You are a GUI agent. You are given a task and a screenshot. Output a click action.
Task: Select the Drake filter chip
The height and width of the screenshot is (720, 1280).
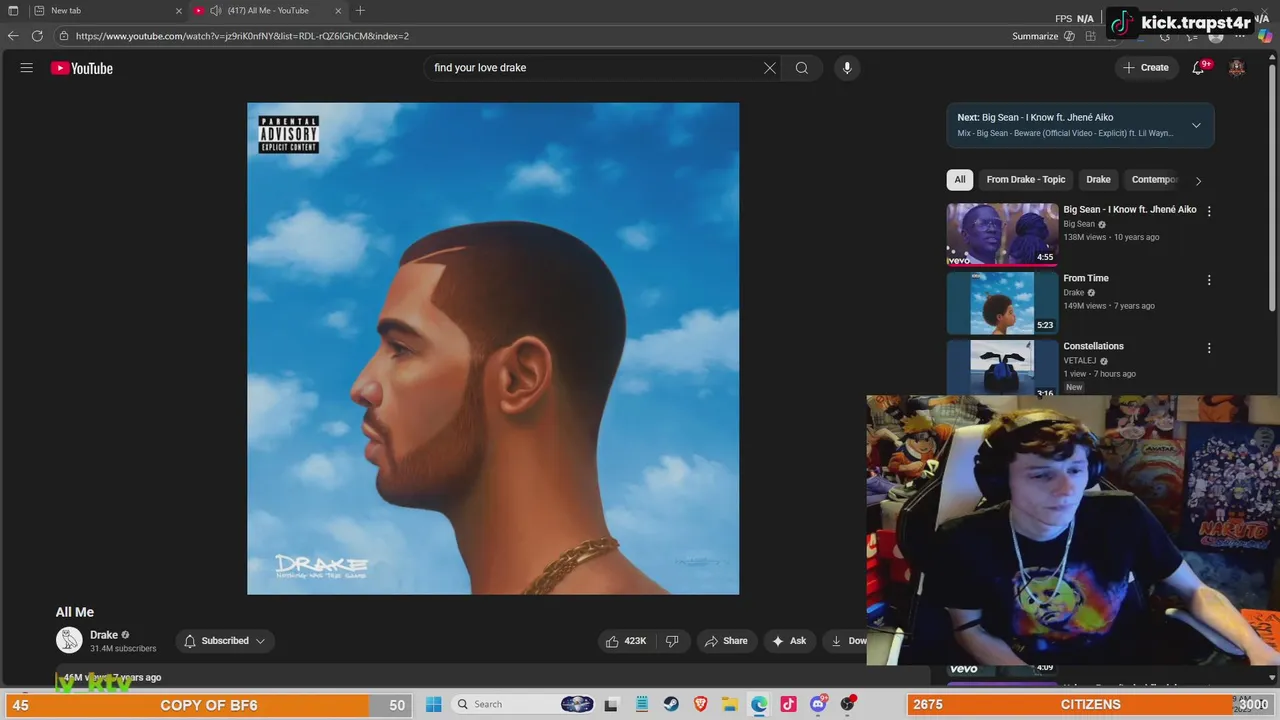[1098, 180]
